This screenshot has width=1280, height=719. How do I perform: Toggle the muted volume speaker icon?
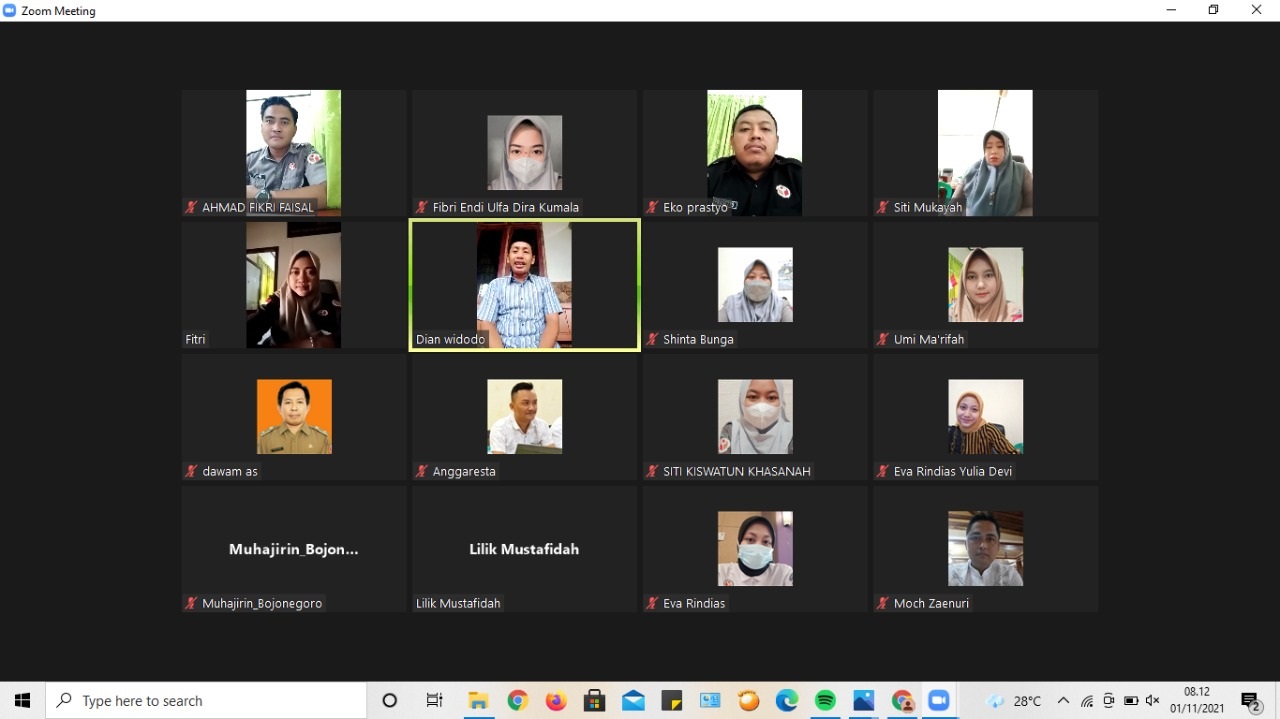(x=1152, y=701)
